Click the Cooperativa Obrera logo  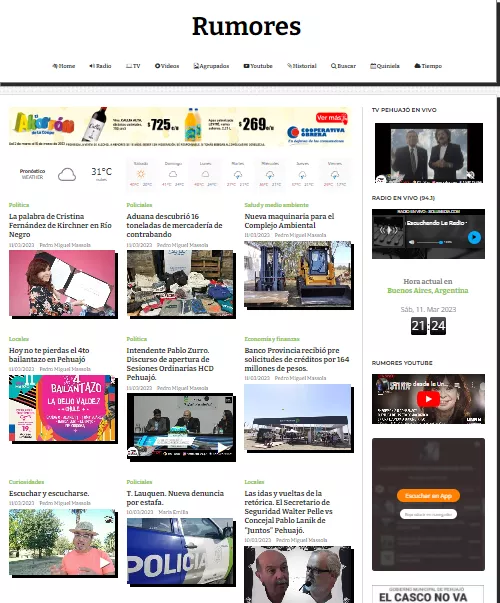pyautogui.click(x=316, y=133)
